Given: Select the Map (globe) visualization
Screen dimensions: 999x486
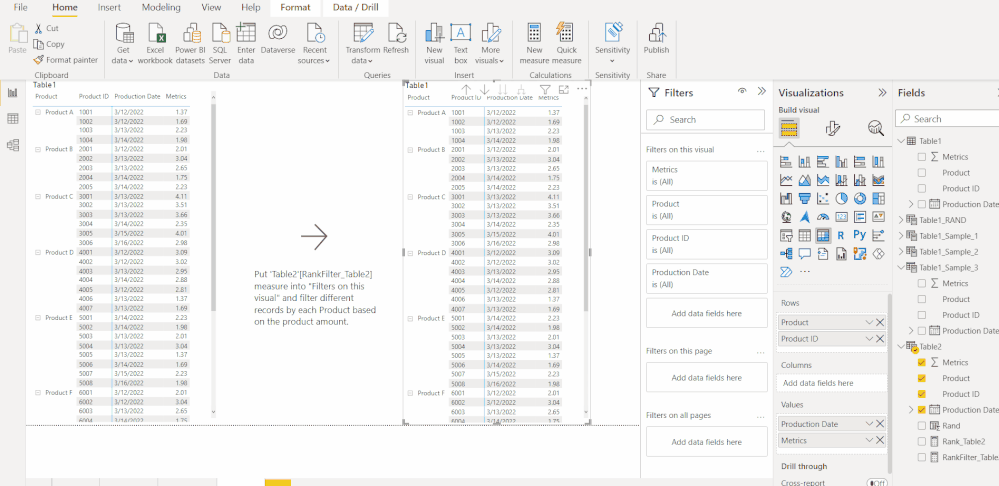Looking at the screenshot, I should (786, 217).
